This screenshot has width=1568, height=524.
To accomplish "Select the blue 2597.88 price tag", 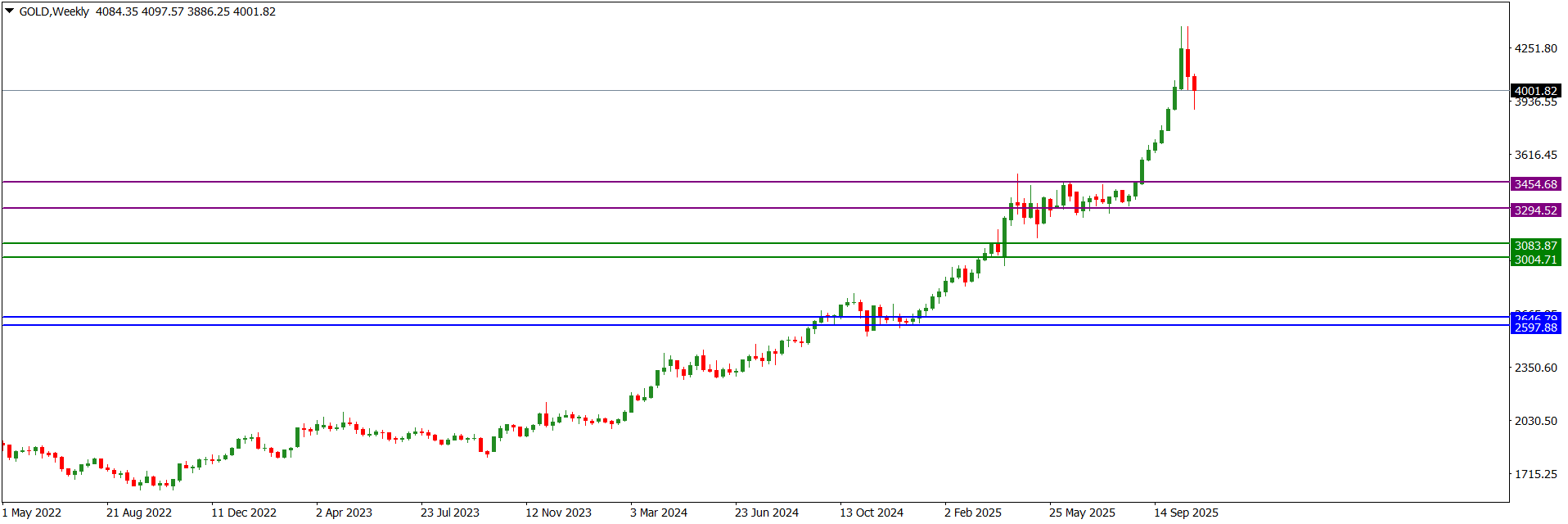I will [1535, 327].
